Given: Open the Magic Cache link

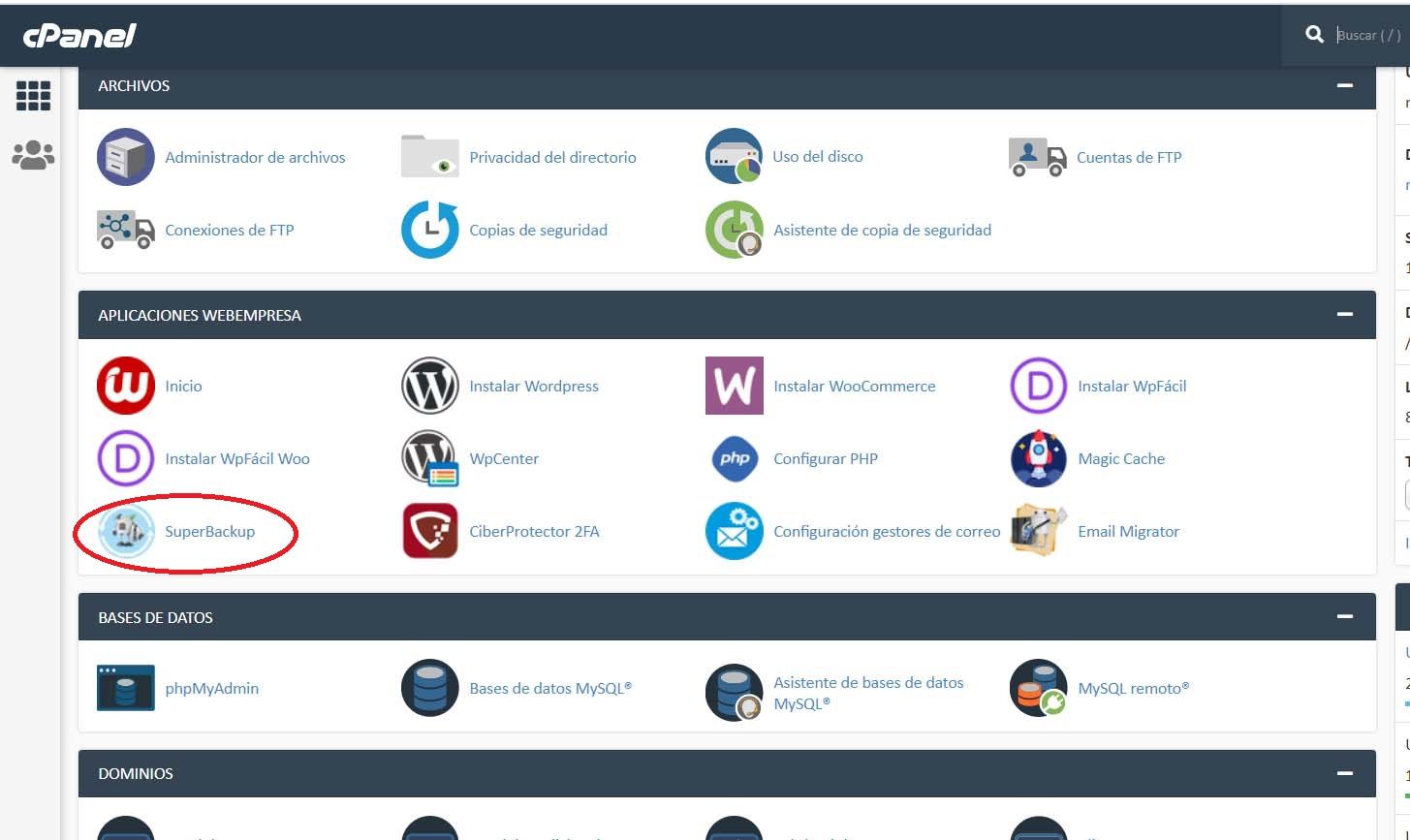Looking at the screenshot, I should 1121,458.
